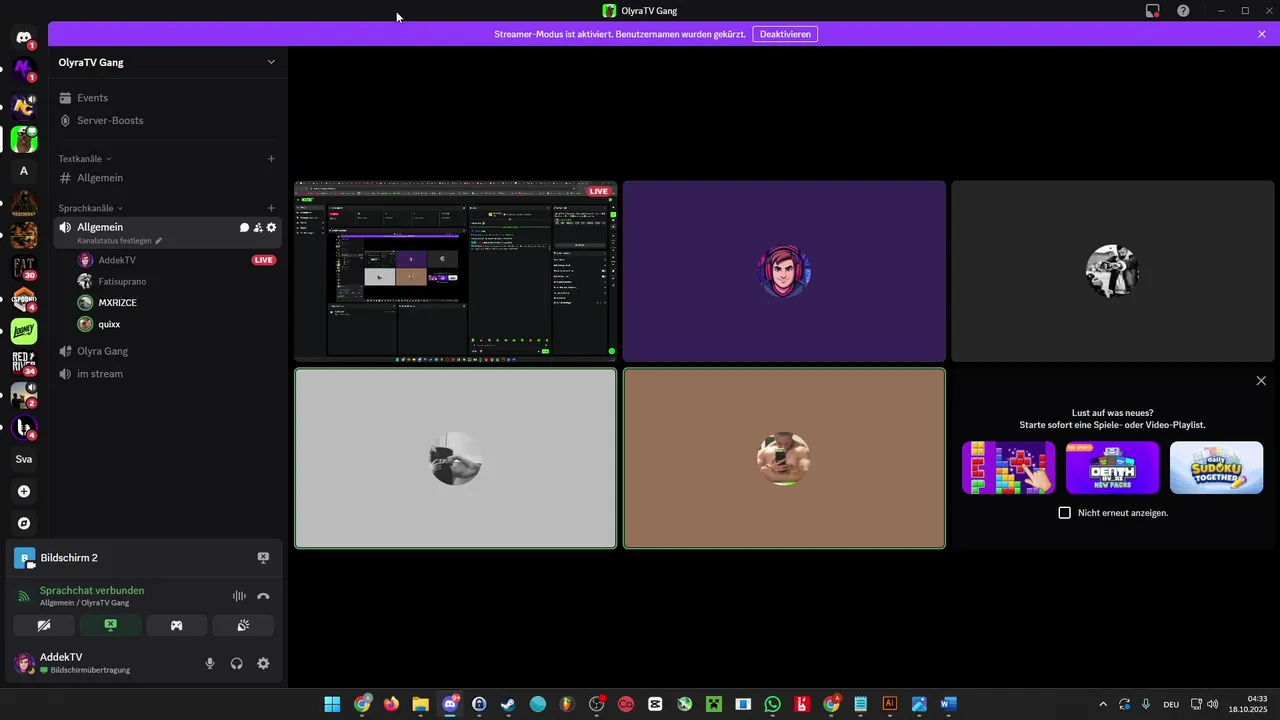Dismiss the streamer mode banner
This screenshot has width=1280, height=720.
(x=1262, y=34)
